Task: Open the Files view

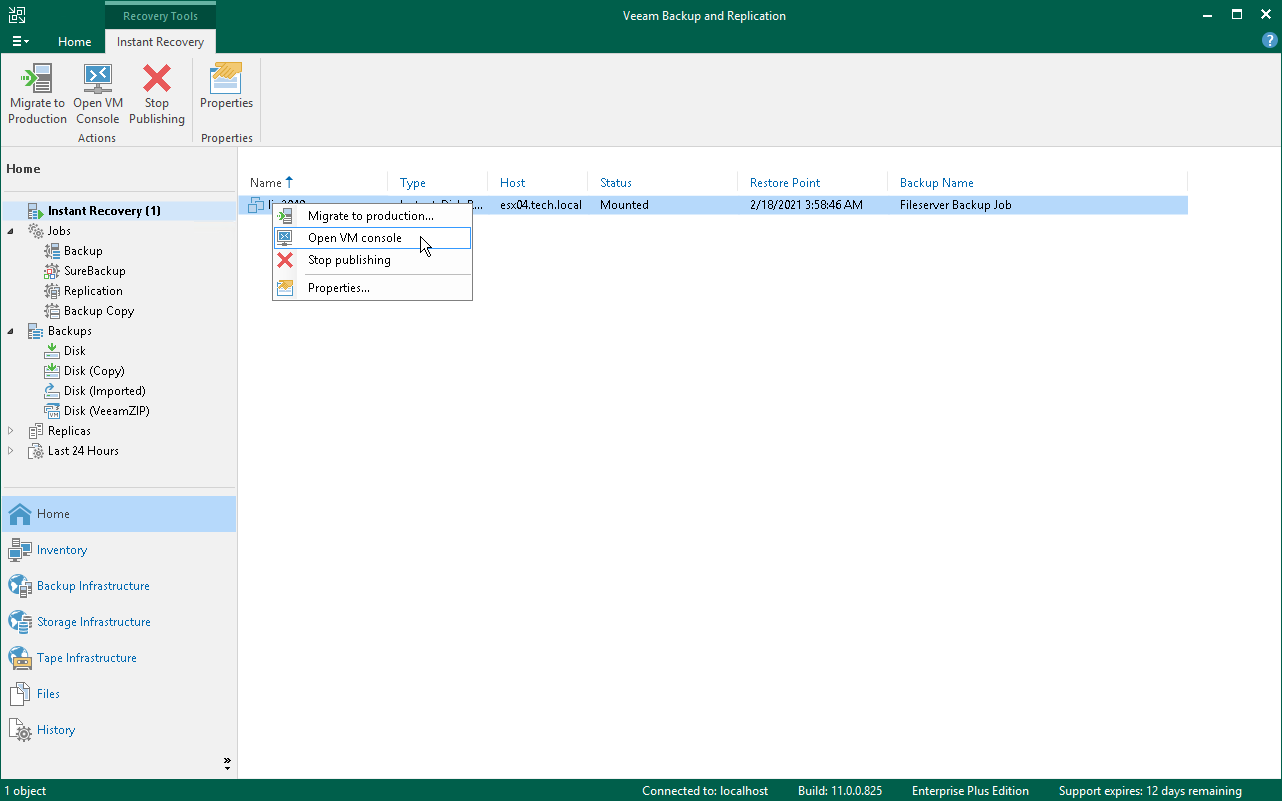Action: point(50,693)
